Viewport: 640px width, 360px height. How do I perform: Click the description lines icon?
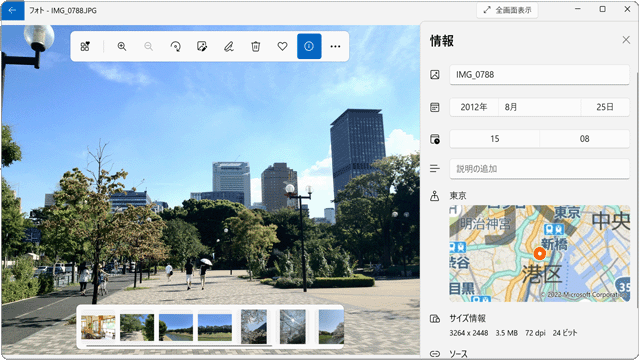[x=435, y=169]
